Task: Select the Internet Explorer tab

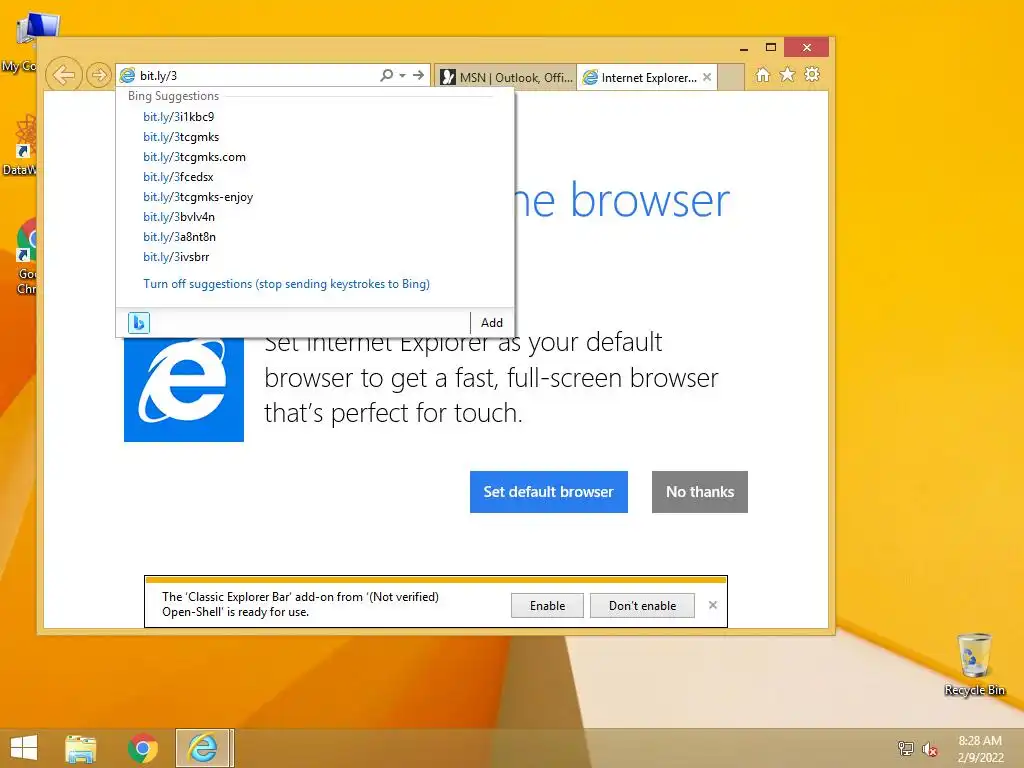Action: pyautogui.click(x=647, y=77)
